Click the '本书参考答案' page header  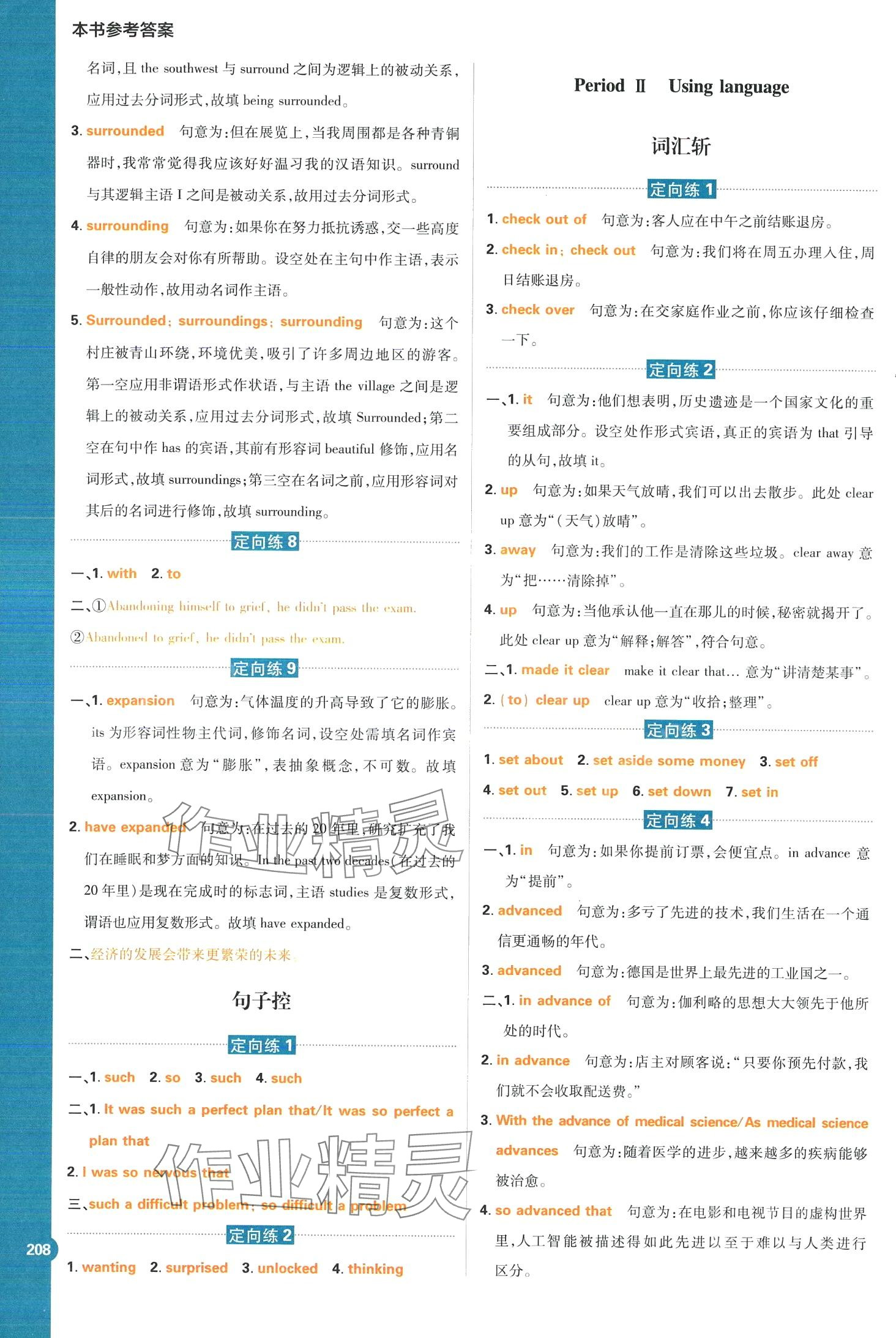coord(123,29)
